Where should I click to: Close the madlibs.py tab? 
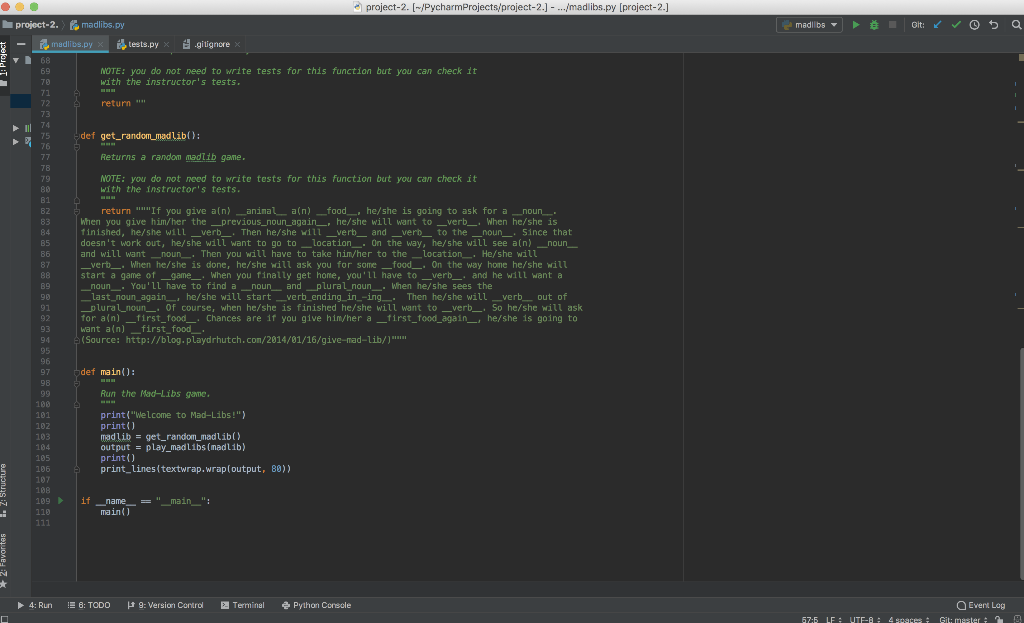click(100, 44)
